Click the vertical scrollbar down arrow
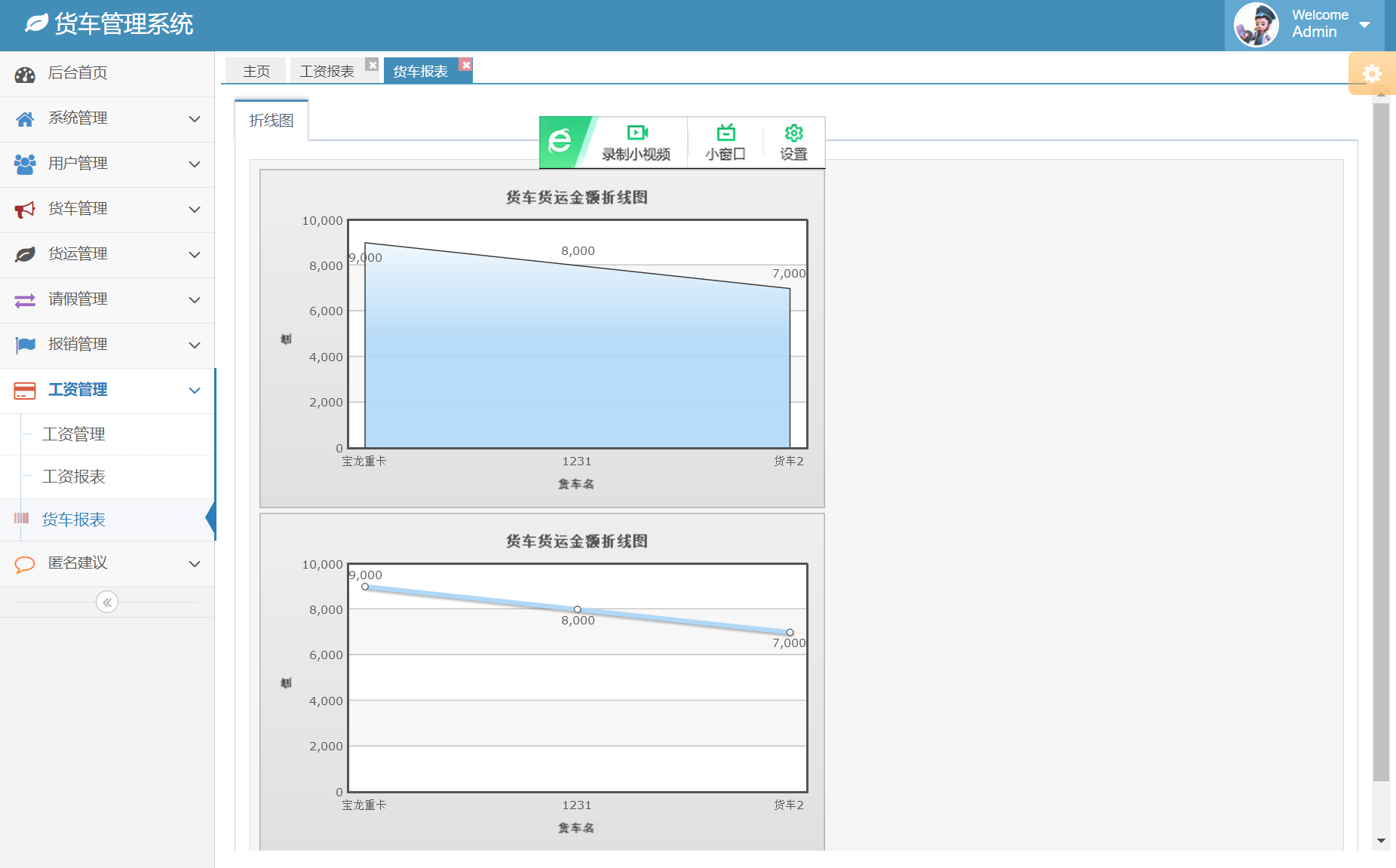 coord(1381,841)
